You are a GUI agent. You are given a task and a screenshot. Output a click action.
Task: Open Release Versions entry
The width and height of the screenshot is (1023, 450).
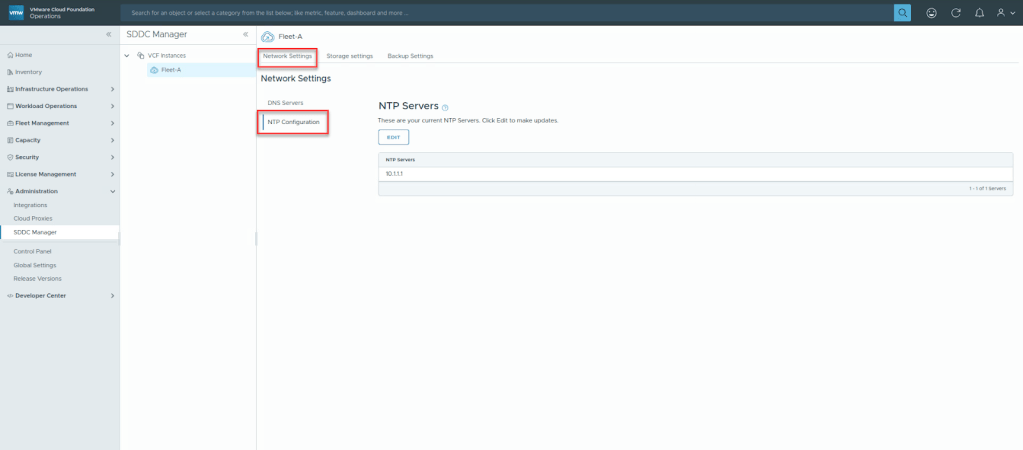tap(38, 278)
